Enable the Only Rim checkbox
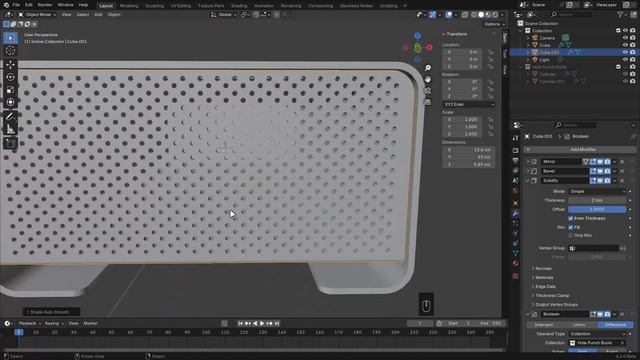The height and width of the screenshot is (360, 640). coord(571,236)
